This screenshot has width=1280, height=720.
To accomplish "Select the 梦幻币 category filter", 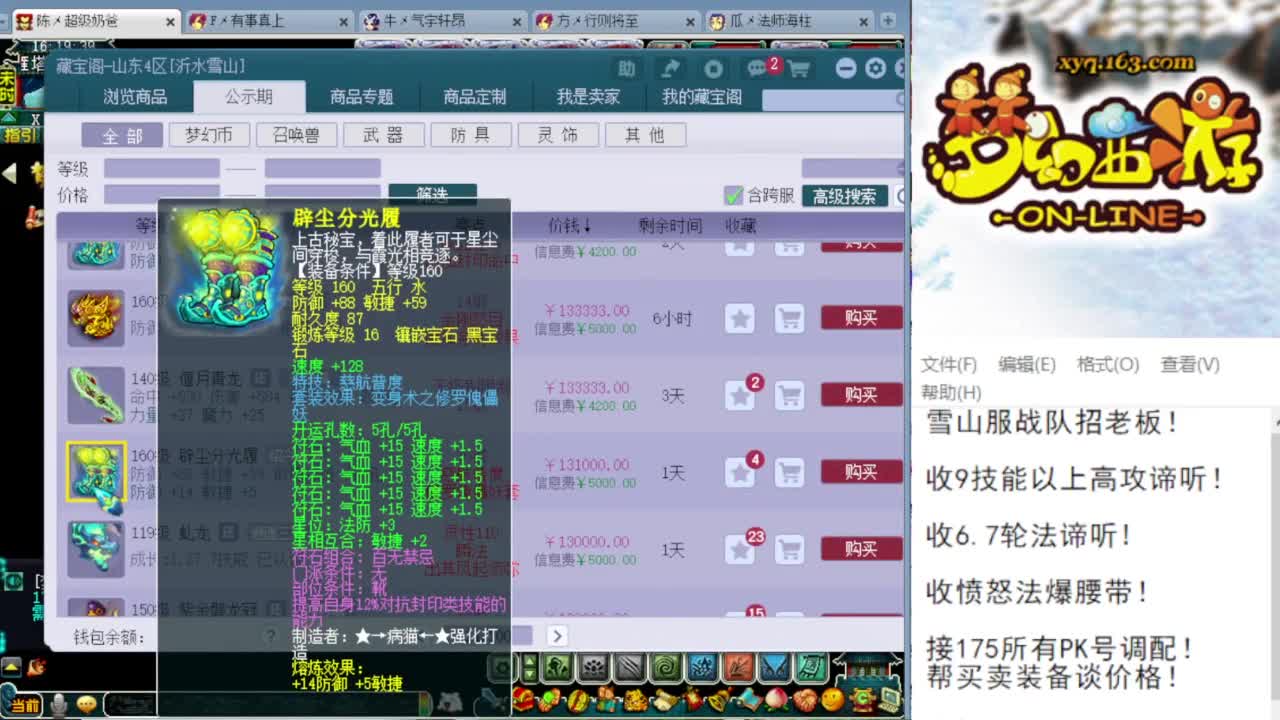I will tap(209, 135).
